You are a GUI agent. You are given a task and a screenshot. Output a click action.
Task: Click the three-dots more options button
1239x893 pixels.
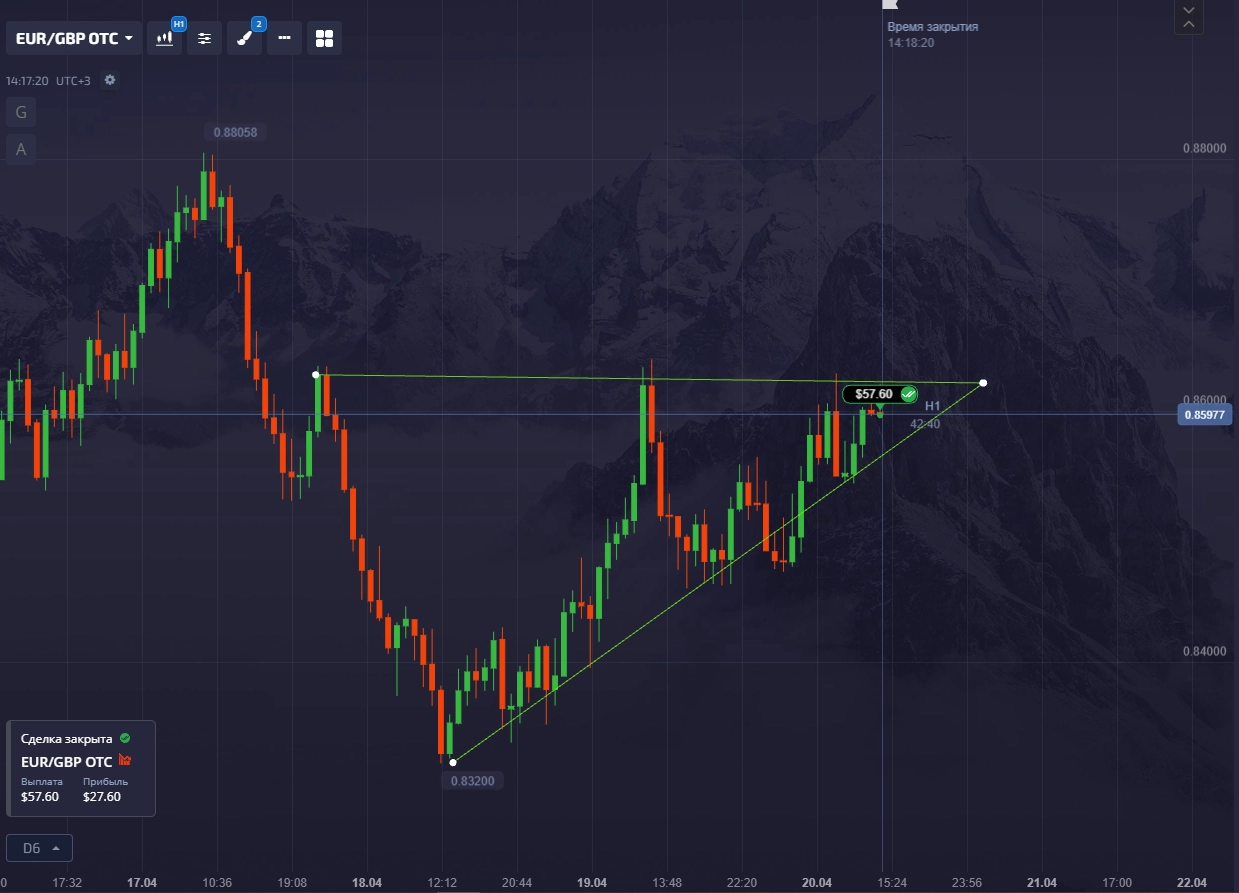(284, 38)
